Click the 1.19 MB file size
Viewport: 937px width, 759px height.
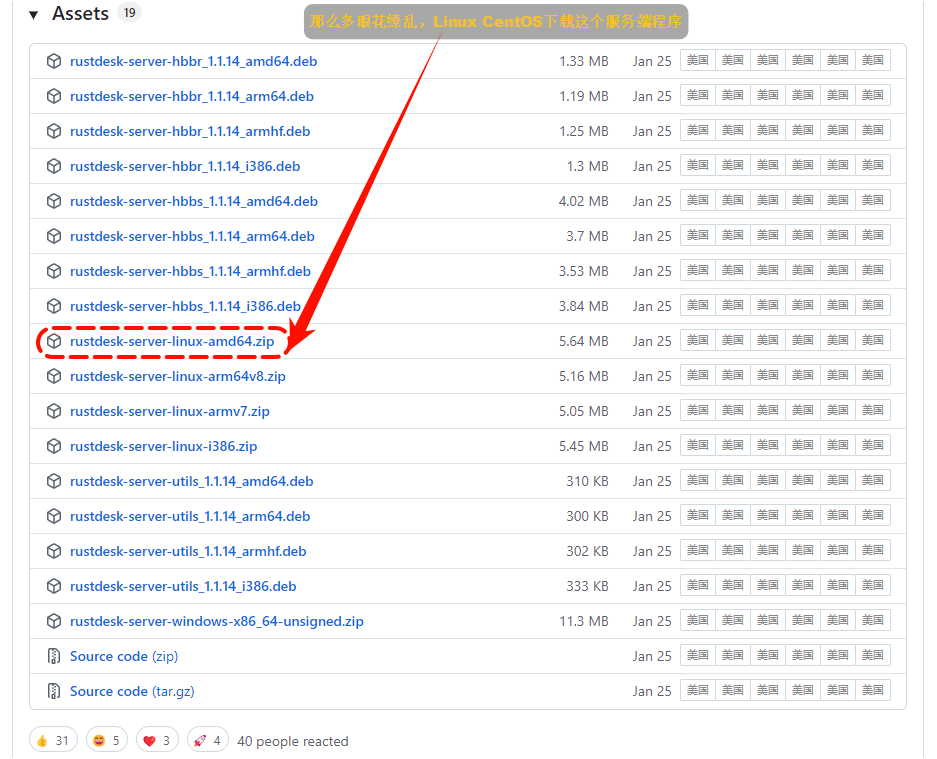(x=583, y=96)
